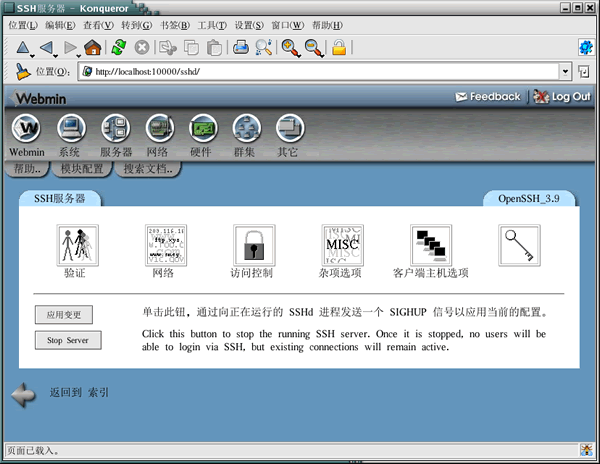Image resolution: width=600 pixels, height=464 pixels.
Task: Open the 书签(B) Bookmarks menu
Action: [x=174, y=25]
